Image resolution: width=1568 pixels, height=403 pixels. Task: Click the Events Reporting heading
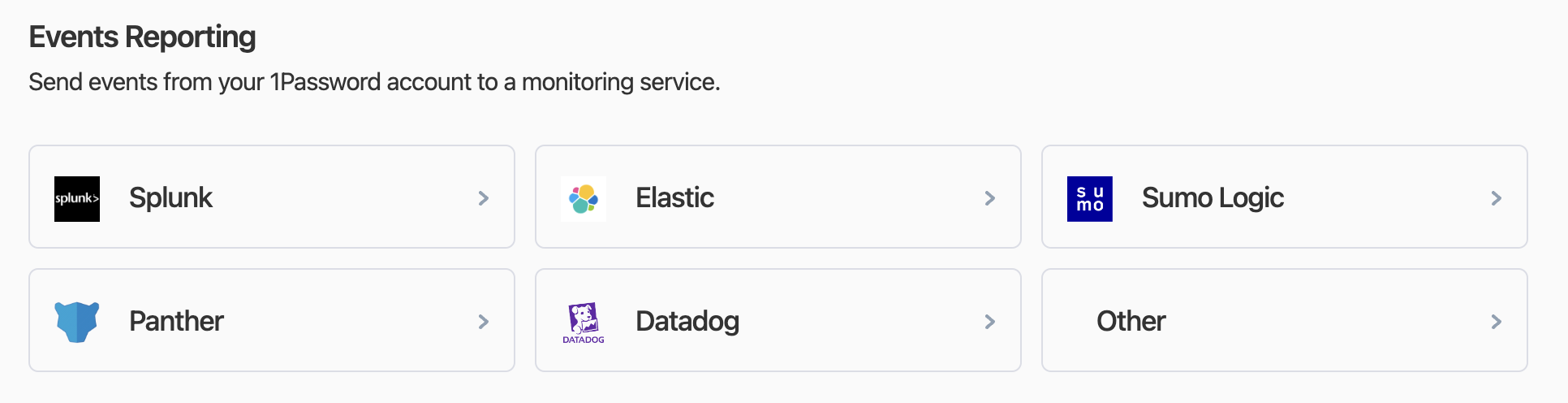(x=142, y=37)
